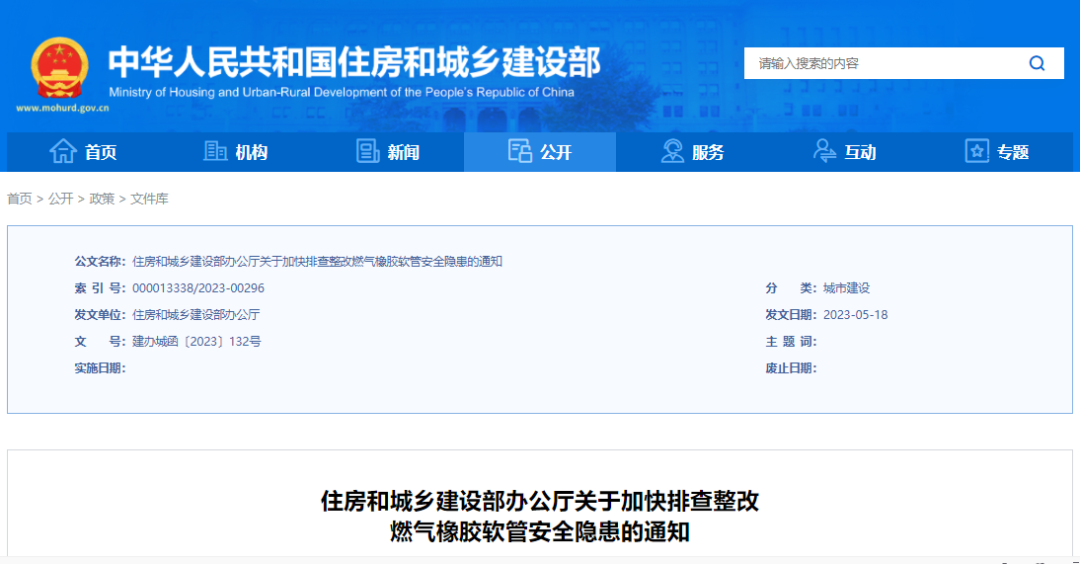Open the 服务 navigation tab
The width and height of the screenshot is (1080, 564).
click(x=692, y=152)
